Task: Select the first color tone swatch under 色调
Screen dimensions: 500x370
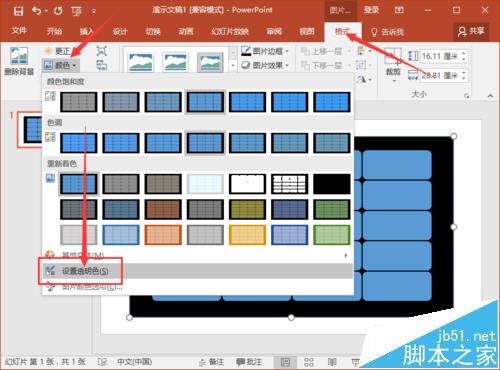Action: coord(79,143)
